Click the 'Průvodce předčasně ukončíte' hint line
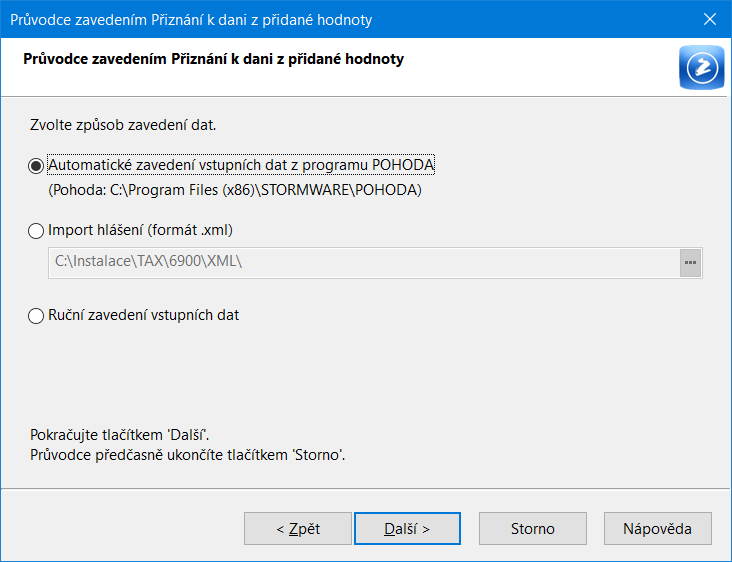The height and width of the screenshot is (562, 732). tap(187, 455)
